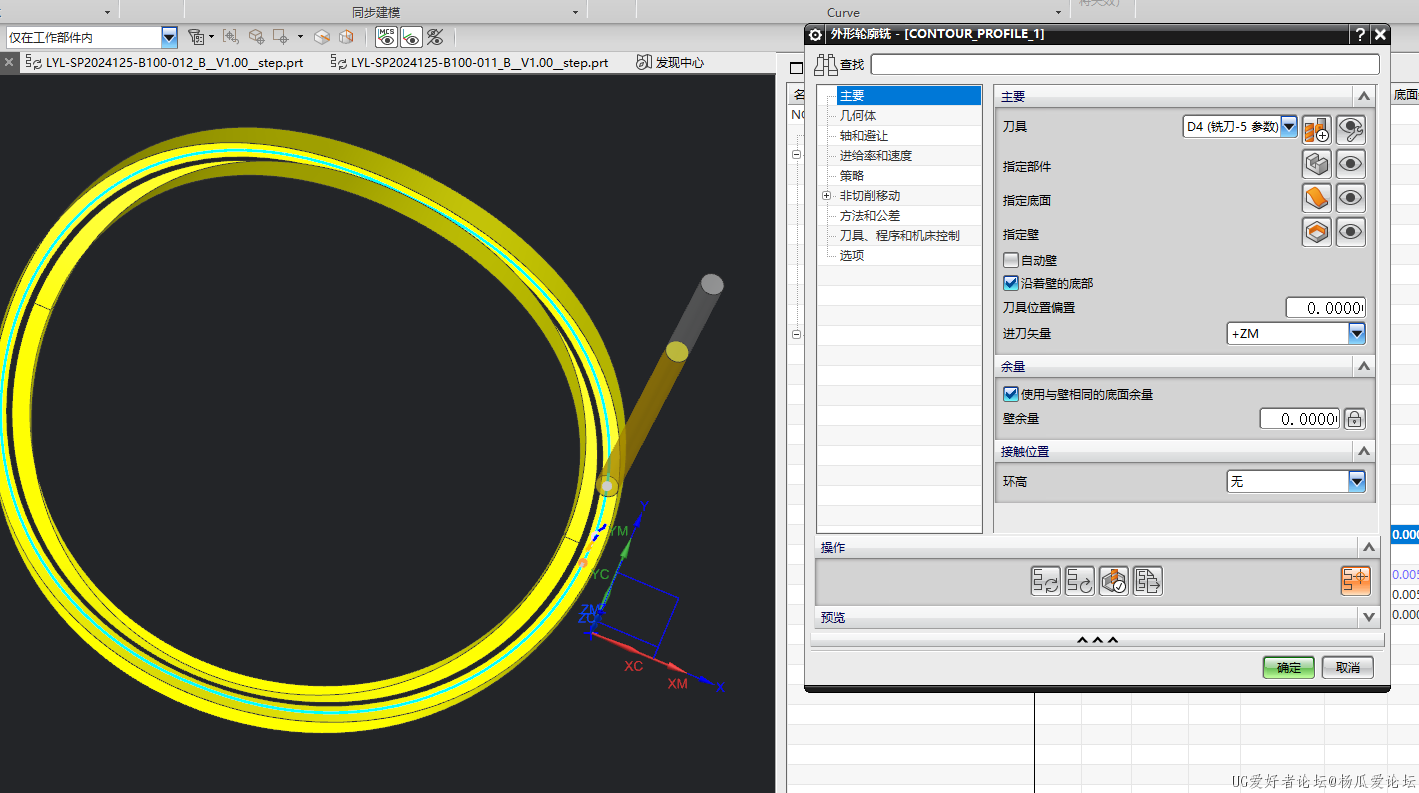Screen dimensions: 1419x793
Task: Collapse the 接触位置 section
Action: (x=1365, y=452)
